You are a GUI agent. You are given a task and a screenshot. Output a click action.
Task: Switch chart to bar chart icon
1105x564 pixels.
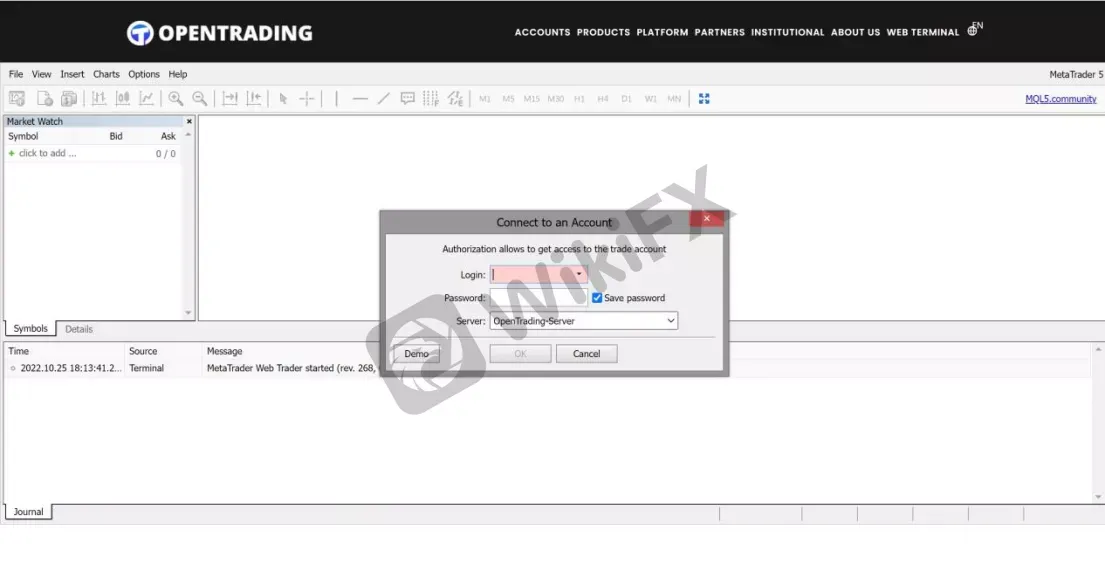click(x=99, y=99)
